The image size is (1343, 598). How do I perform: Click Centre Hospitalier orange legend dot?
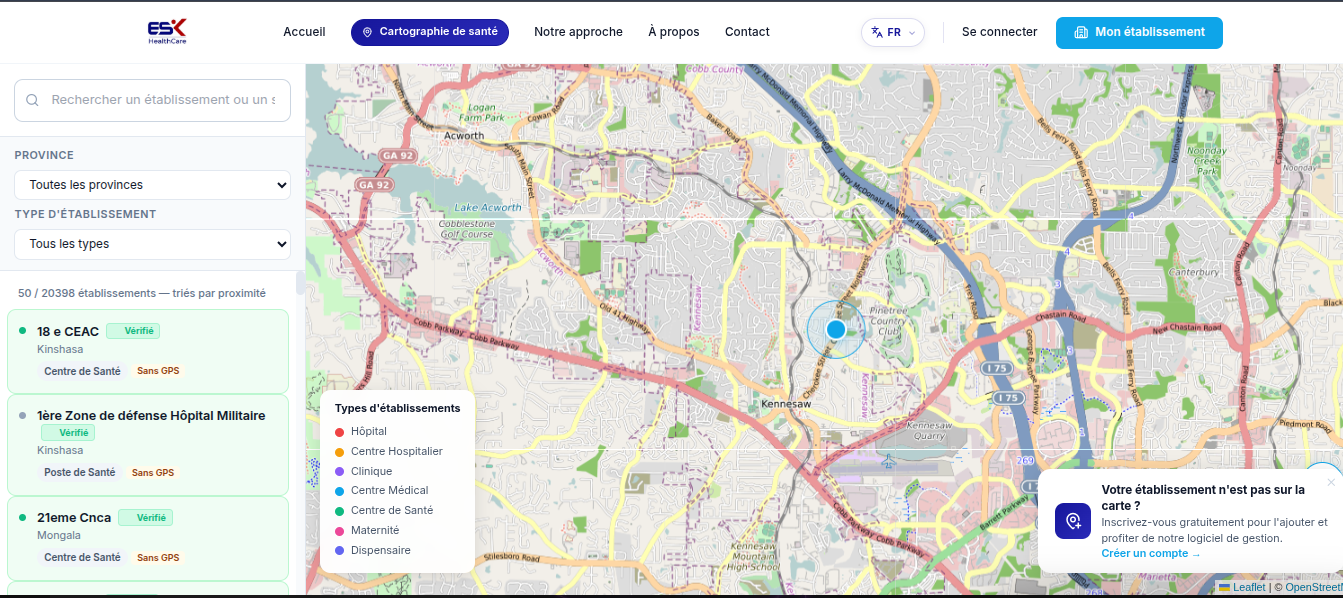tap(339, 452)
